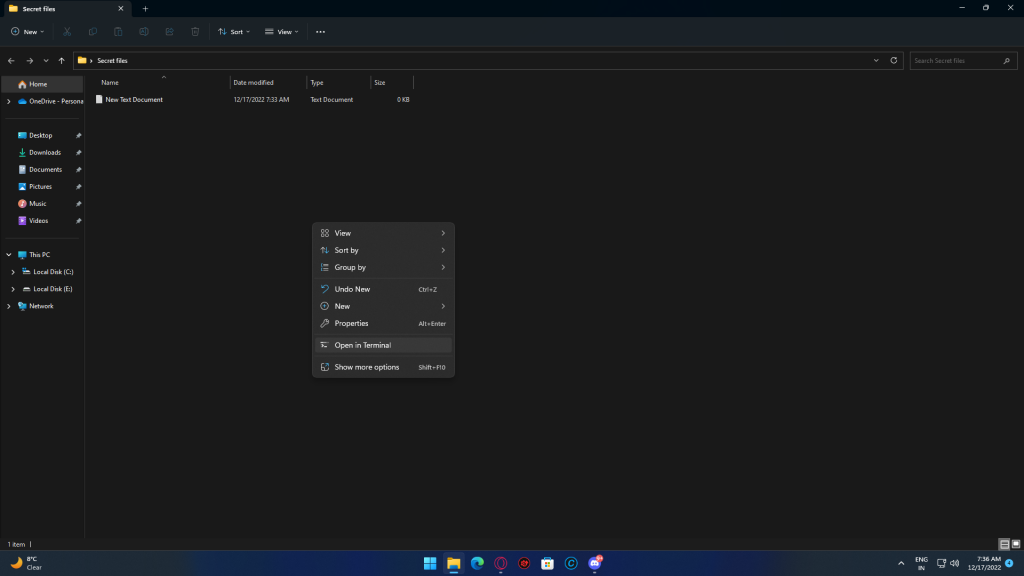Click the Cut scissors icon in toolbar

[x=68, y=32]
